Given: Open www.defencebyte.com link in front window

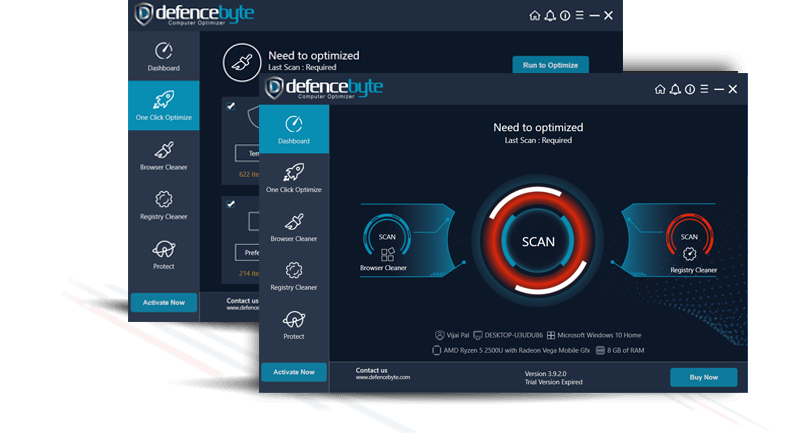Looking at the screenshot, I should point(383,377).
